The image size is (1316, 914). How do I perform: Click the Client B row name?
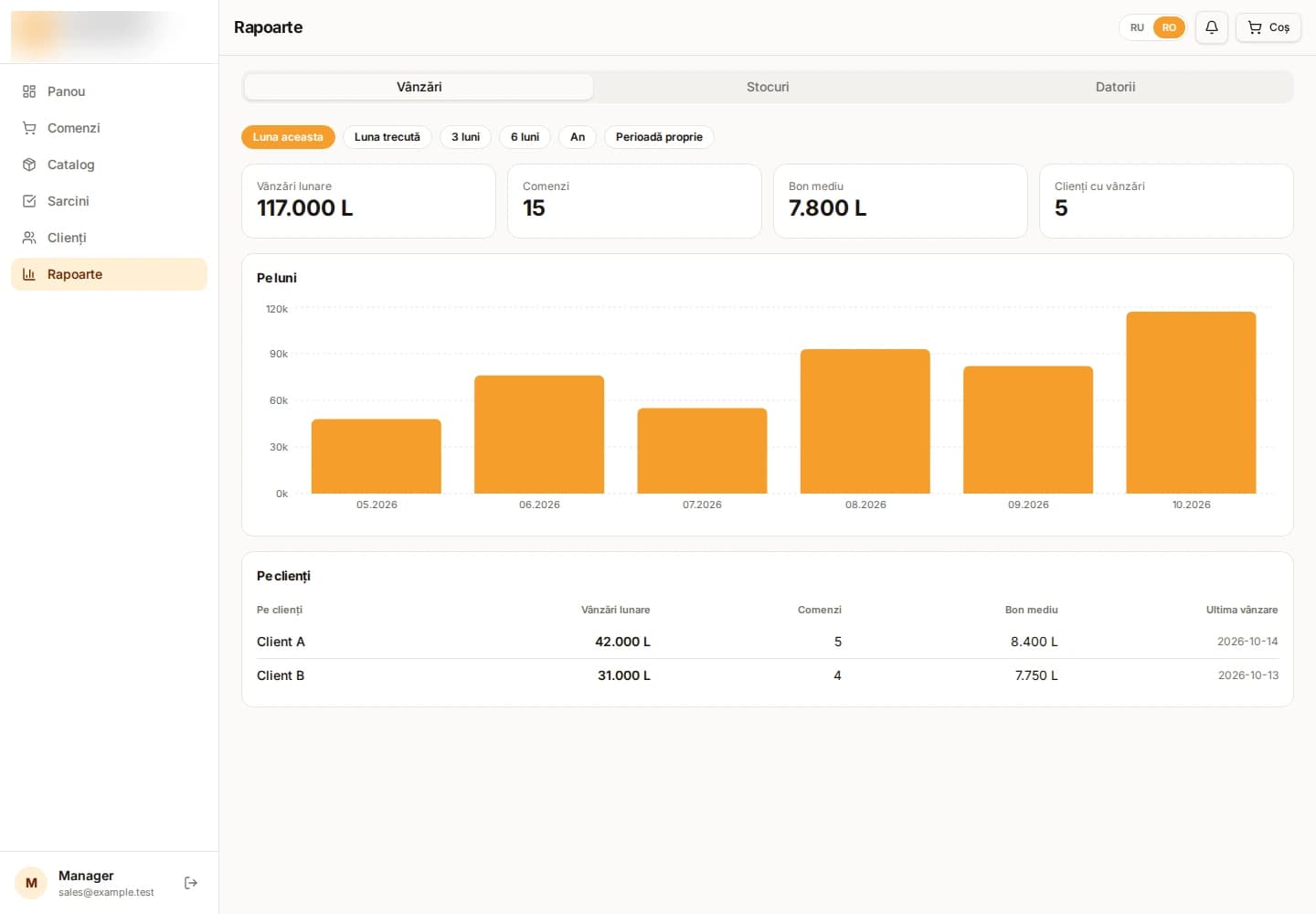[281, 675]
